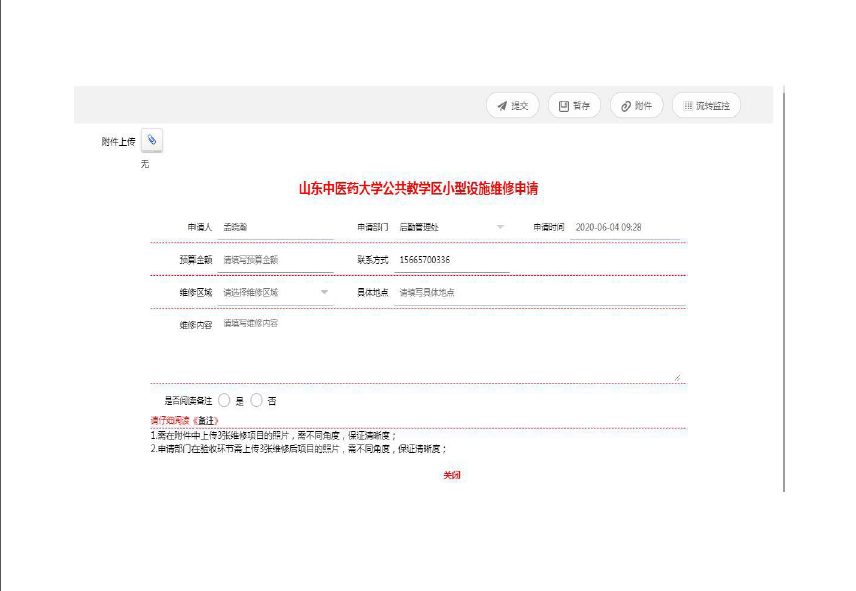Click the 提交 submit button
The width and height of the screenshot is (856, 591).
pyautogui.click(x=513, y=106)
